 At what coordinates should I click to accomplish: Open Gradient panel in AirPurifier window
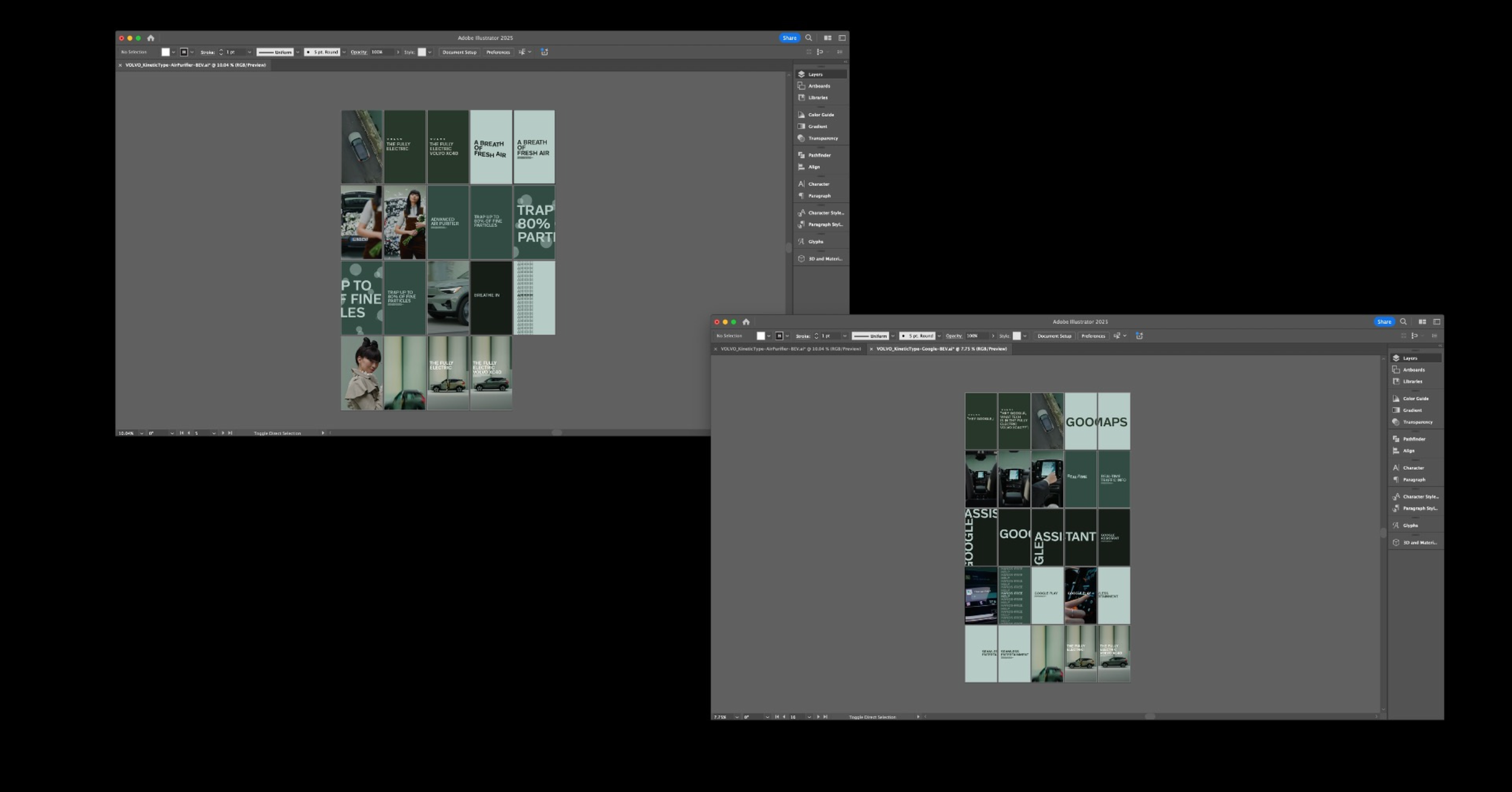[821, 126]
